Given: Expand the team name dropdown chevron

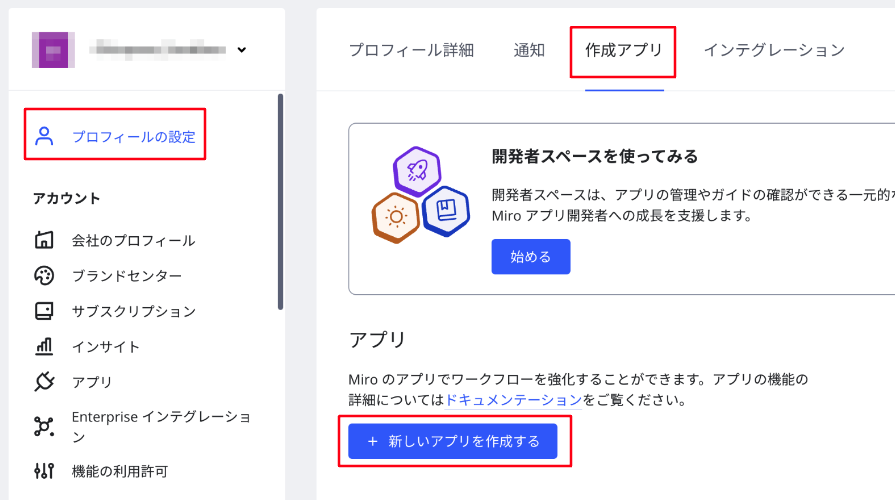Looking at the screenshot, I should pyautogui.click(x=241, y=50).
